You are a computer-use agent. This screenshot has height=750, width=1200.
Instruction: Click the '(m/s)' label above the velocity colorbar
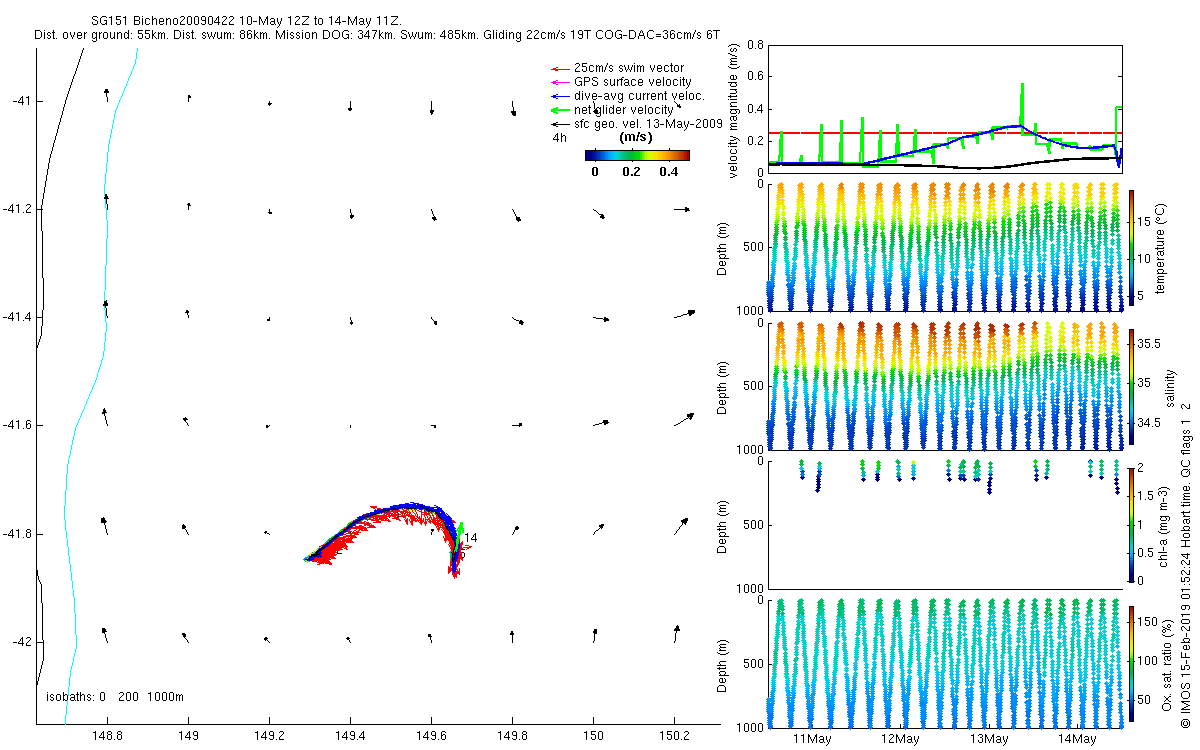click(637, 137)
